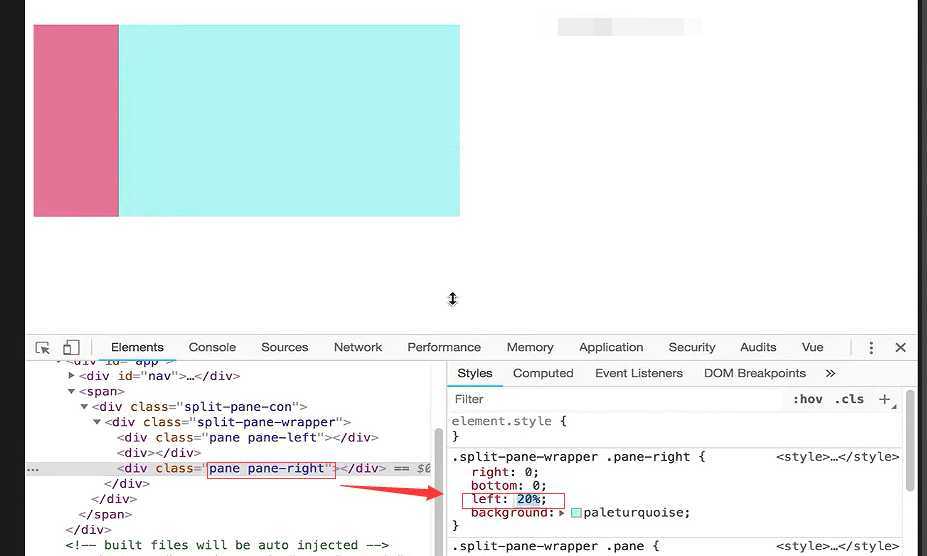
Task: Open the Performance tab
Action: coord(444,347)
